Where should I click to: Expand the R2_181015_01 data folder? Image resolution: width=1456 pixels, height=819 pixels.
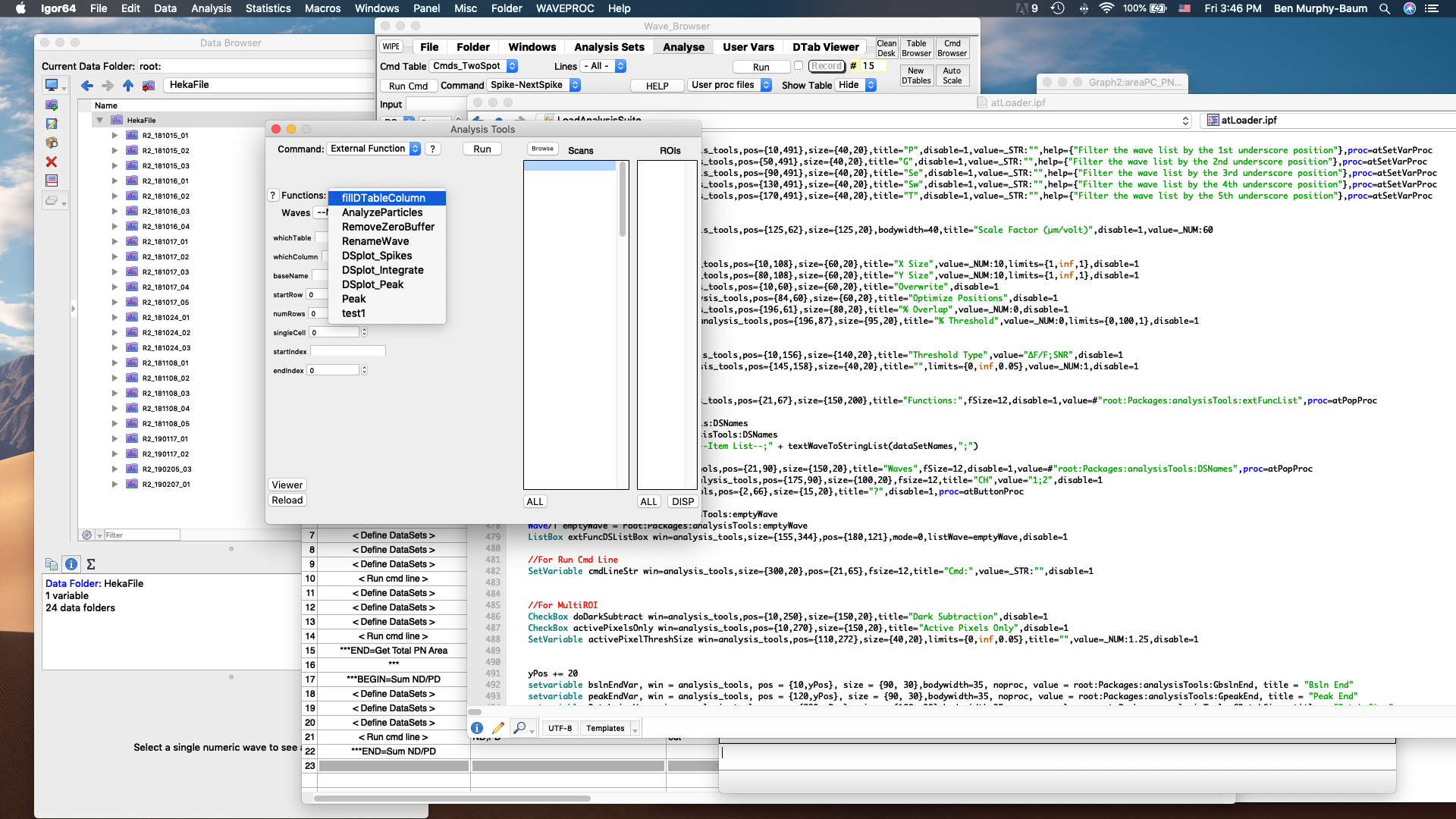coord(115,136)
